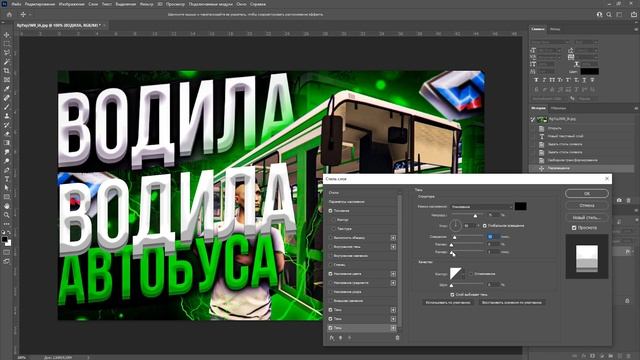Image resolution: width=640 pixels, height=360 pixels.
Task: Toggle the Просмотр preview checkbox
Action: tap(574, 228)
